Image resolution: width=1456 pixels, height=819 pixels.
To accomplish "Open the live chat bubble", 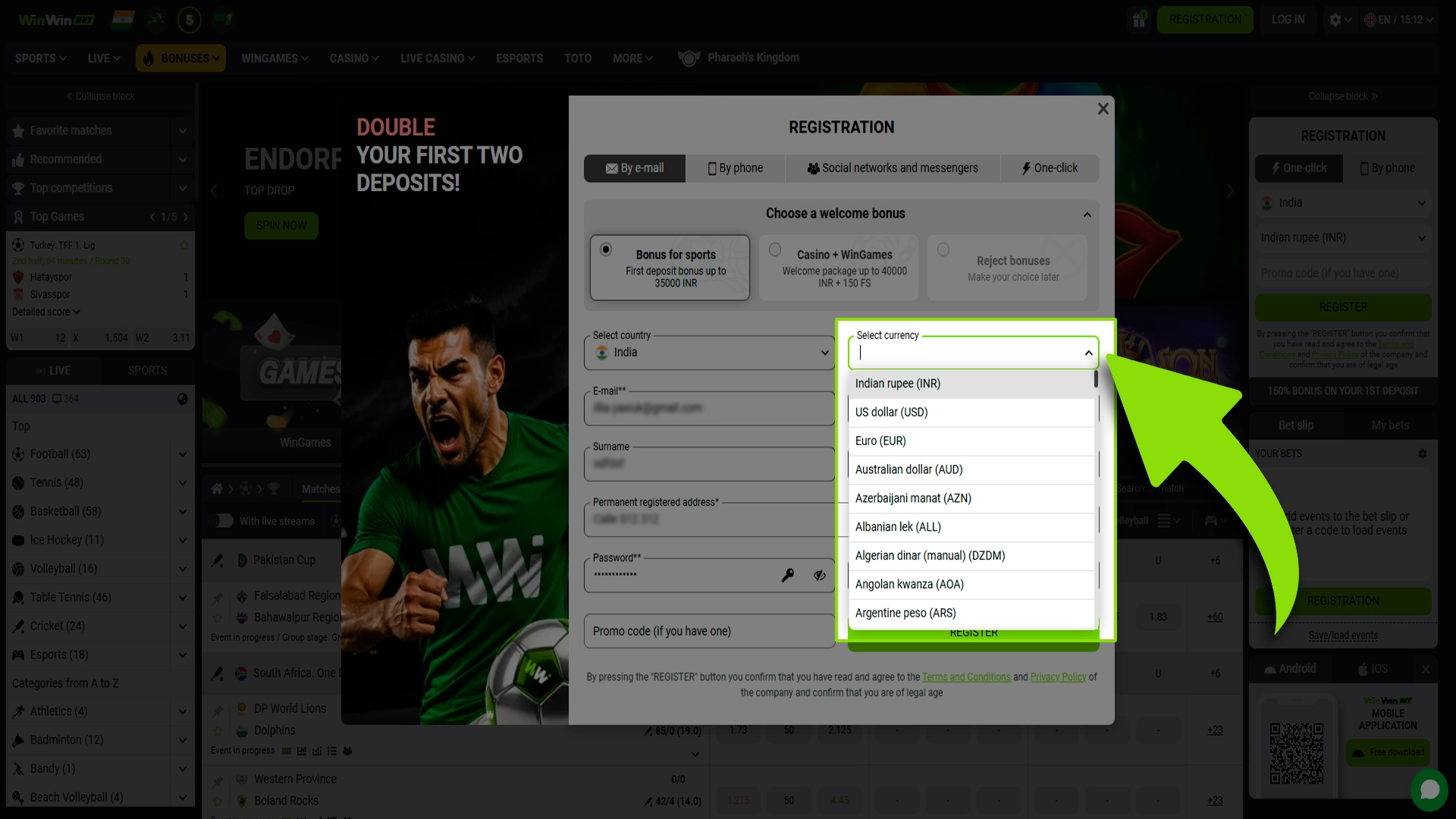I will 1429,789.
